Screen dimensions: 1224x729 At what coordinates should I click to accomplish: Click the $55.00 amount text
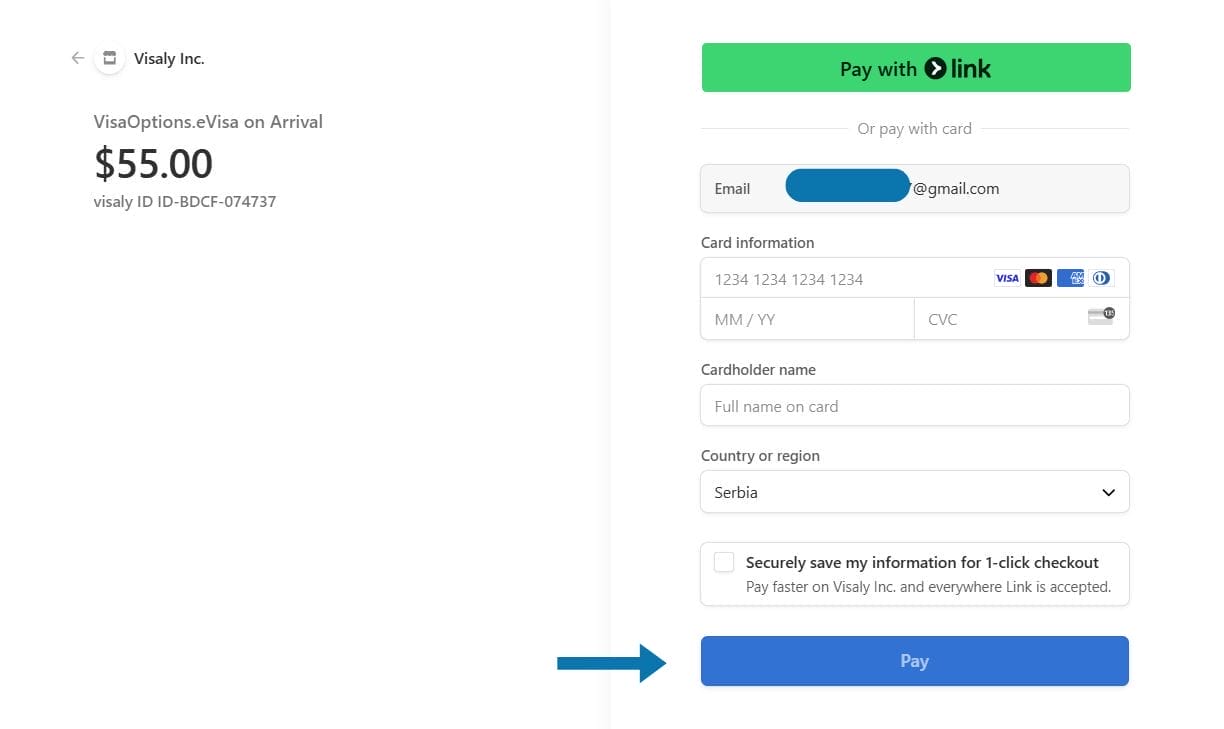[x=153, y=164]
